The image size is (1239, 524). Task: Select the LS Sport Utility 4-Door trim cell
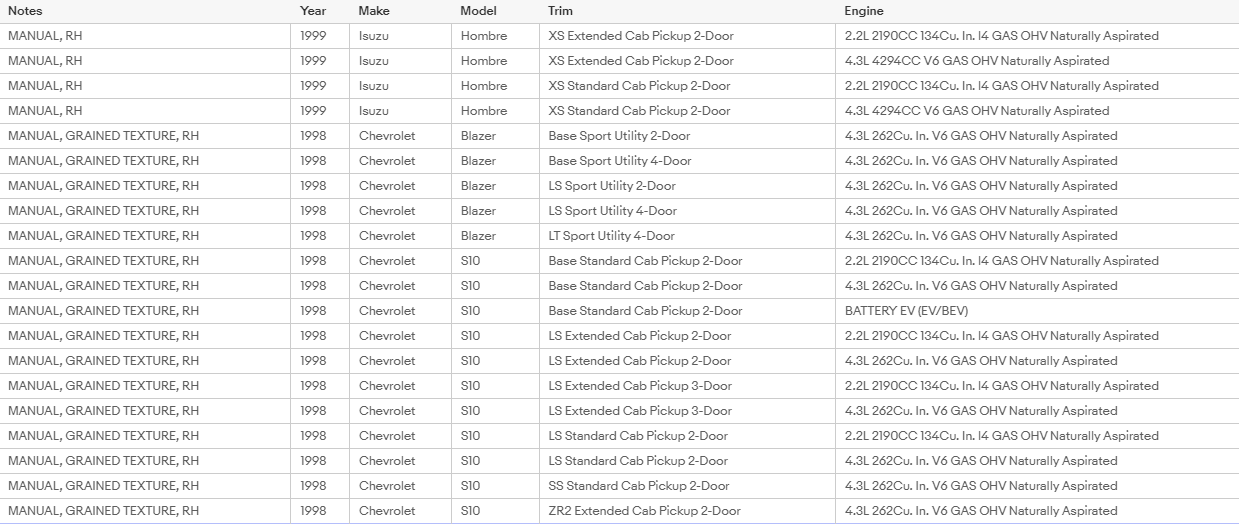[687, 211]
